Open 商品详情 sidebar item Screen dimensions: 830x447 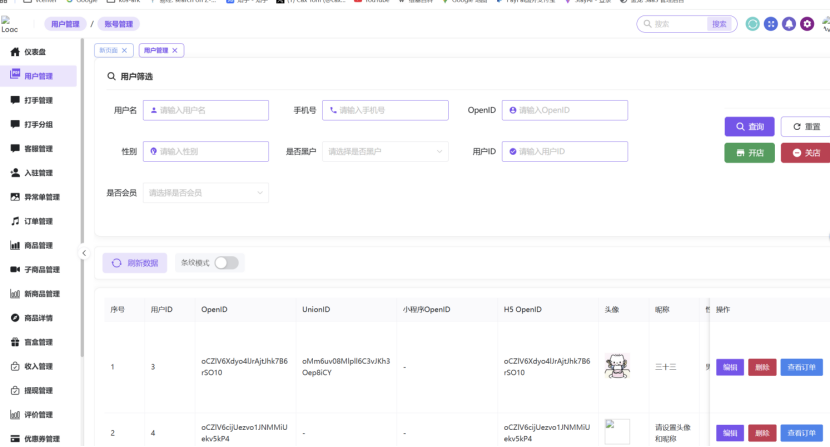point(38,318)
